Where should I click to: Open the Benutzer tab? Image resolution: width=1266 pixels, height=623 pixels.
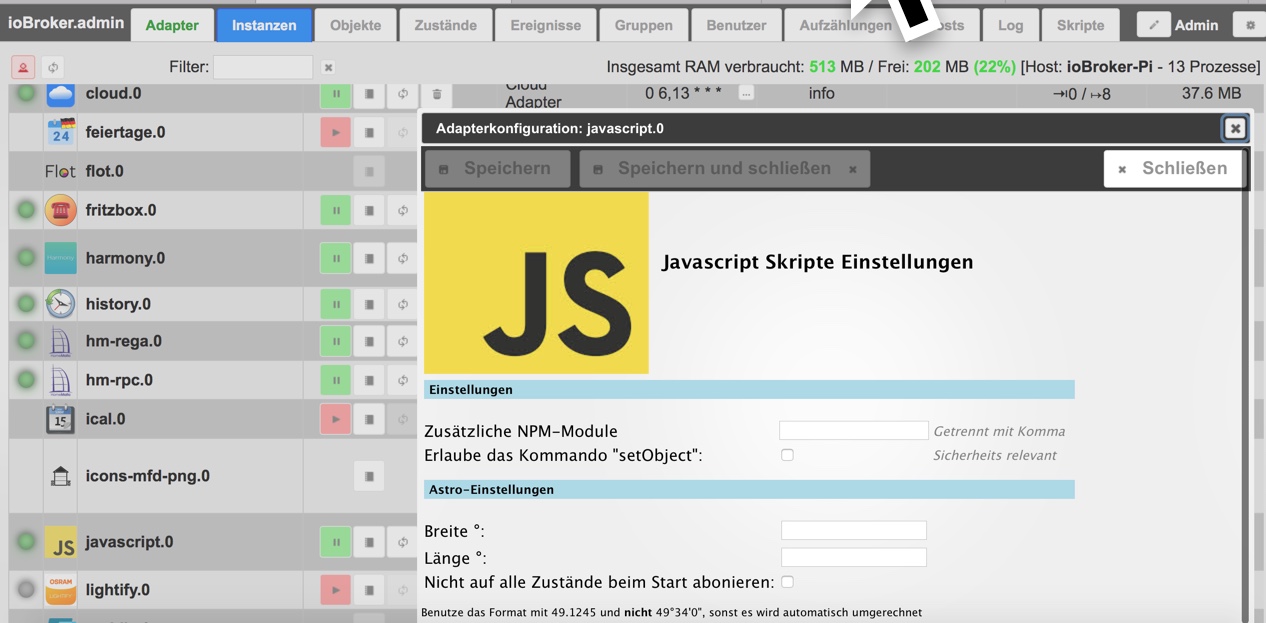pos(736,25)
